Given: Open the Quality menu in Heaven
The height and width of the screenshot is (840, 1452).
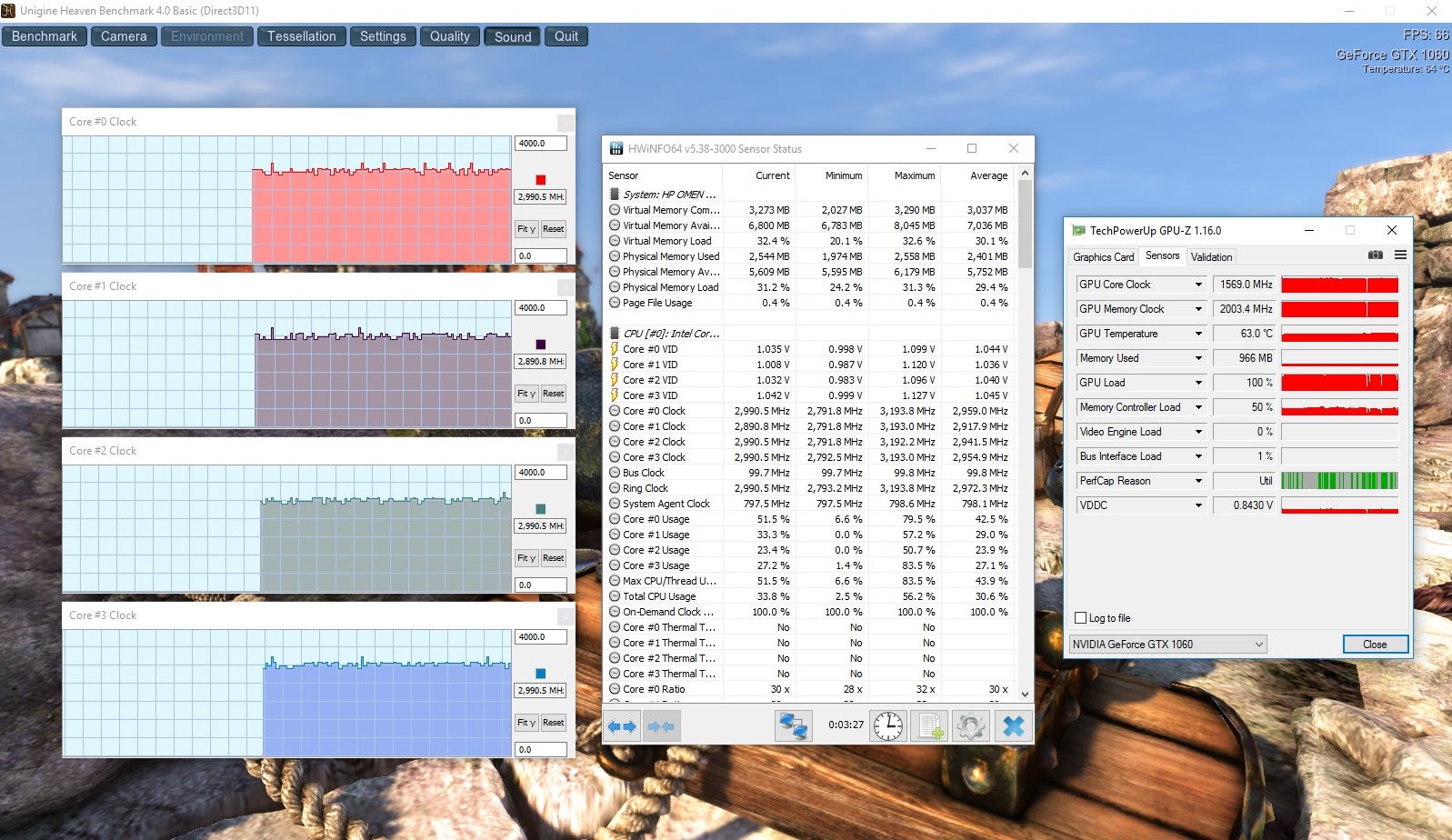Looking at the screenshot, I should 450,36.
